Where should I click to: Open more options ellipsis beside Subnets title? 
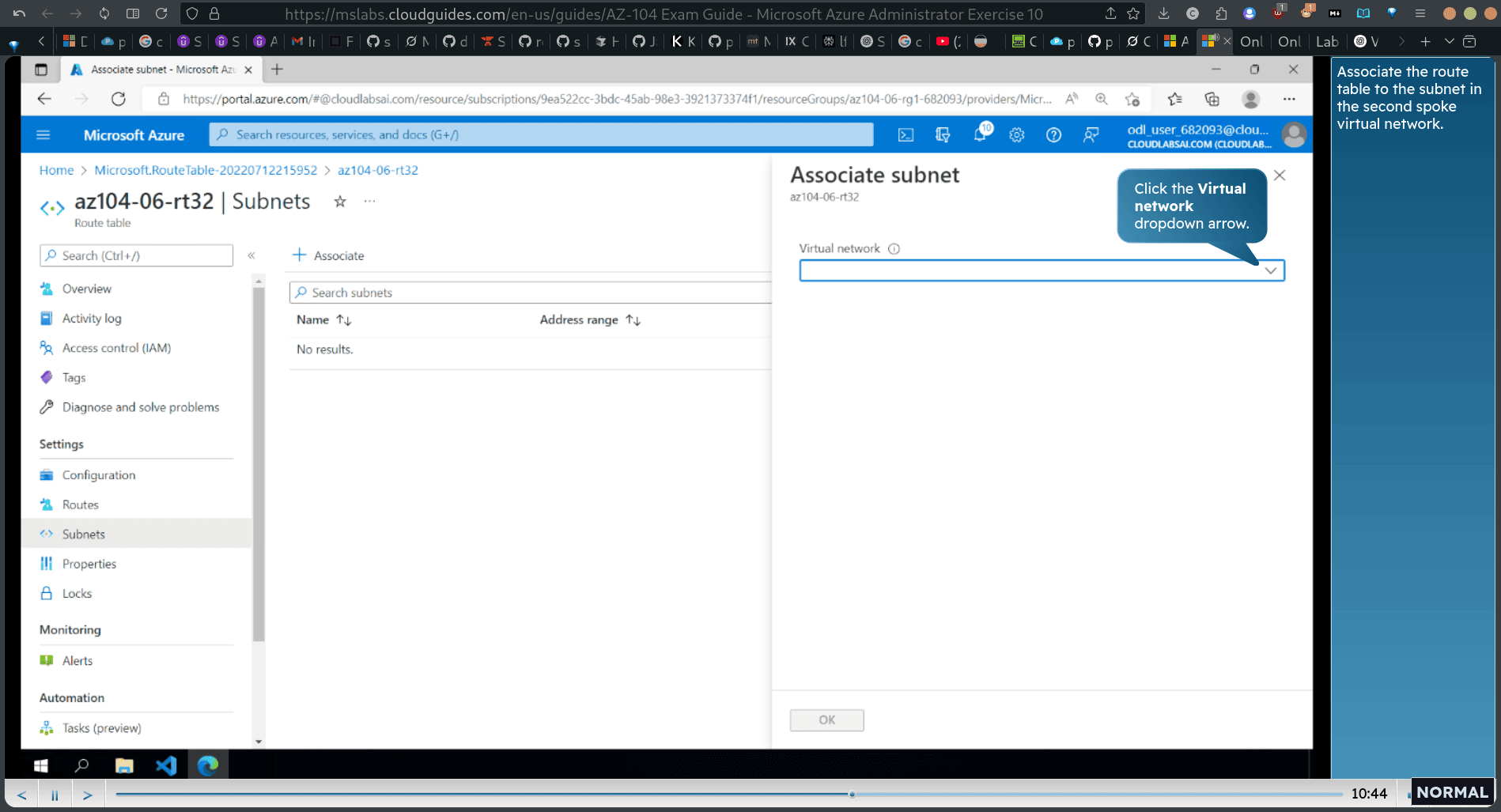(x=369, y=201)
